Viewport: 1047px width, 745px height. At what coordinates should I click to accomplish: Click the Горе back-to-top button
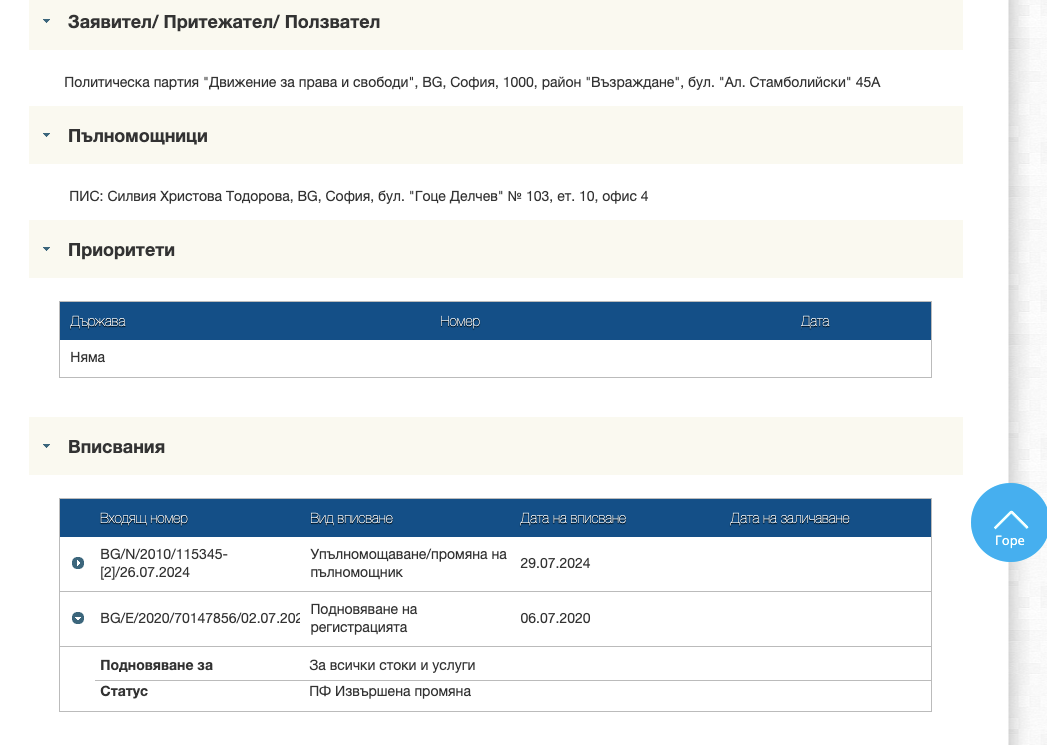pos(1009,523)
